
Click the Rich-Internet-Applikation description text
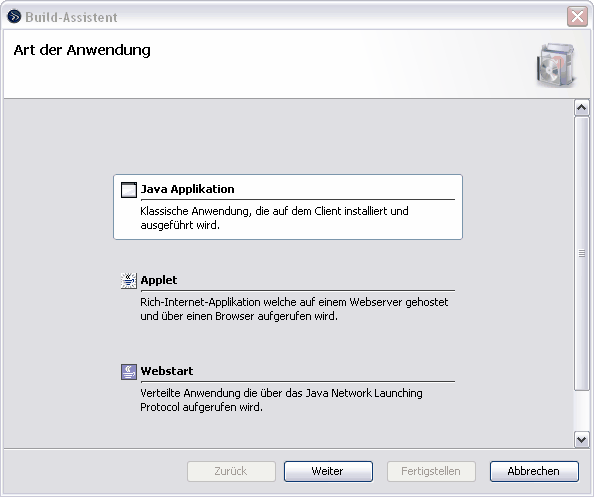click(x=294, y=309)
